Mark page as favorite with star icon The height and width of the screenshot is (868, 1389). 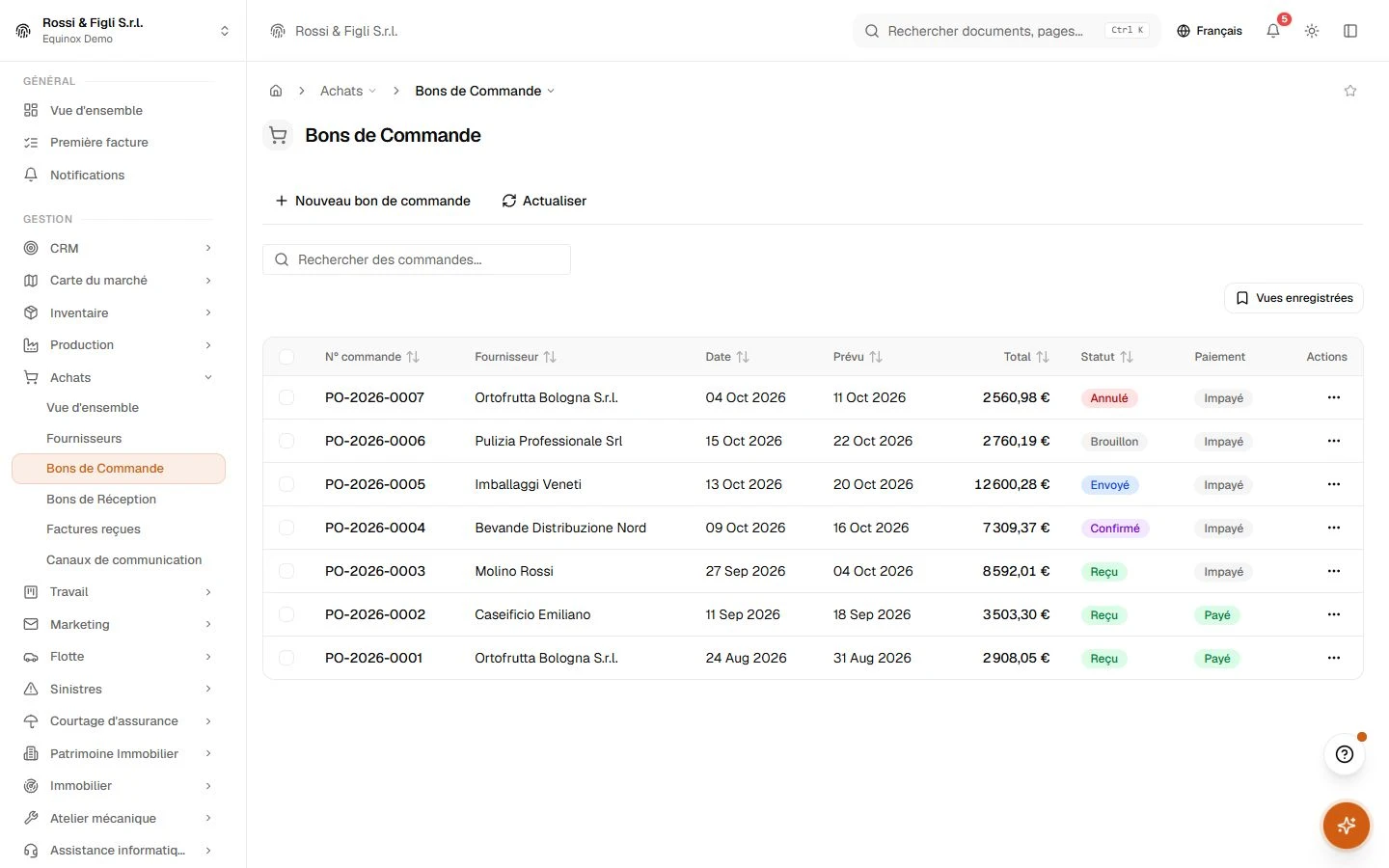(x=1350, y=91)
